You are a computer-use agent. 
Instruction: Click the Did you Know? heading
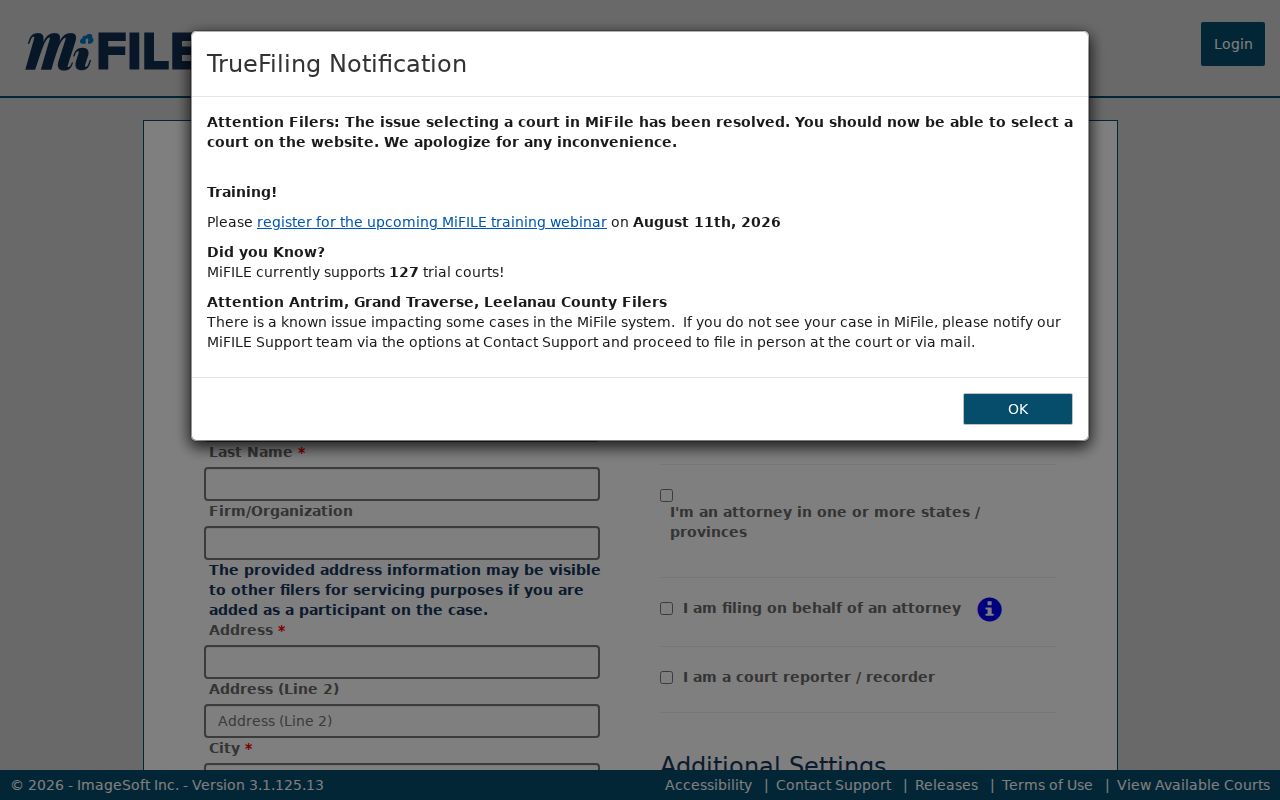pos(266,252)
